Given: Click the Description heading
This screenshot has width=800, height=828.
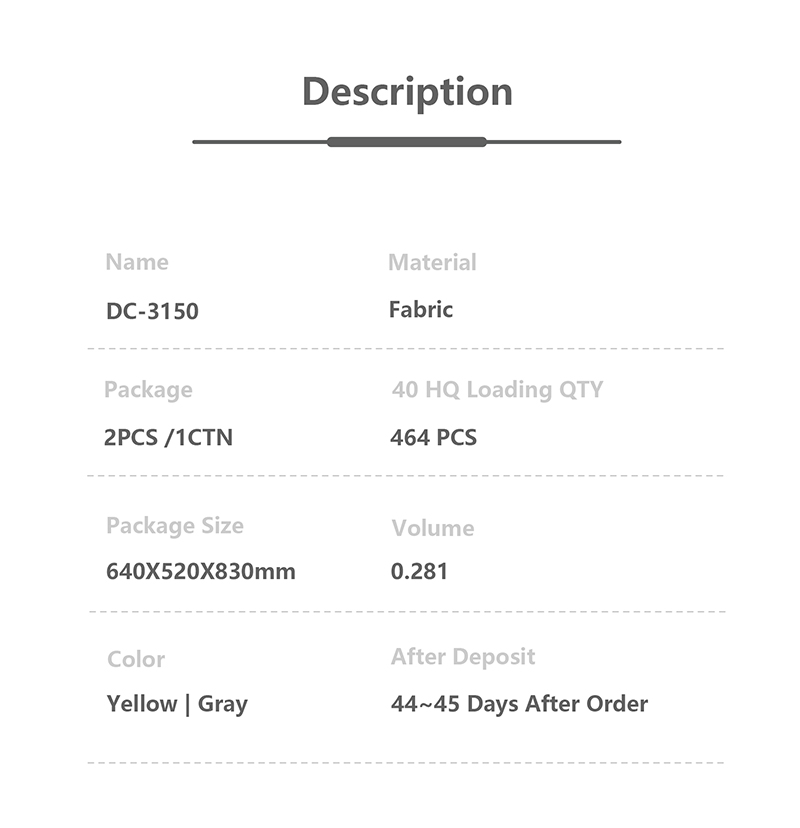Looking at the screenshot, I should 407,92.
